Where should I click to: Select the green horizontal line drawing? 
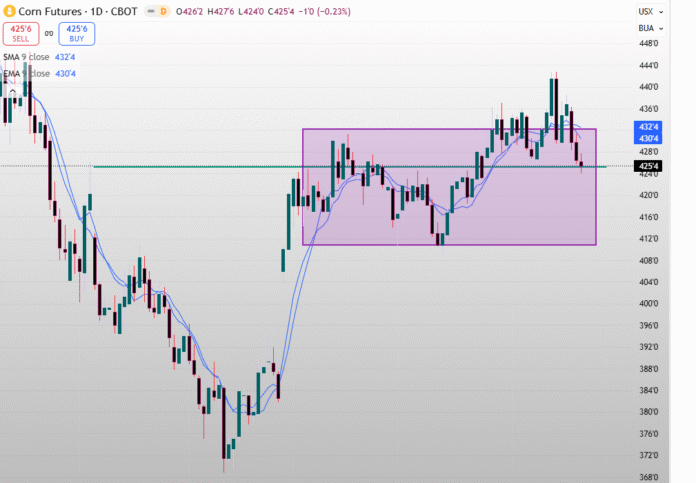tap(200, 166)
